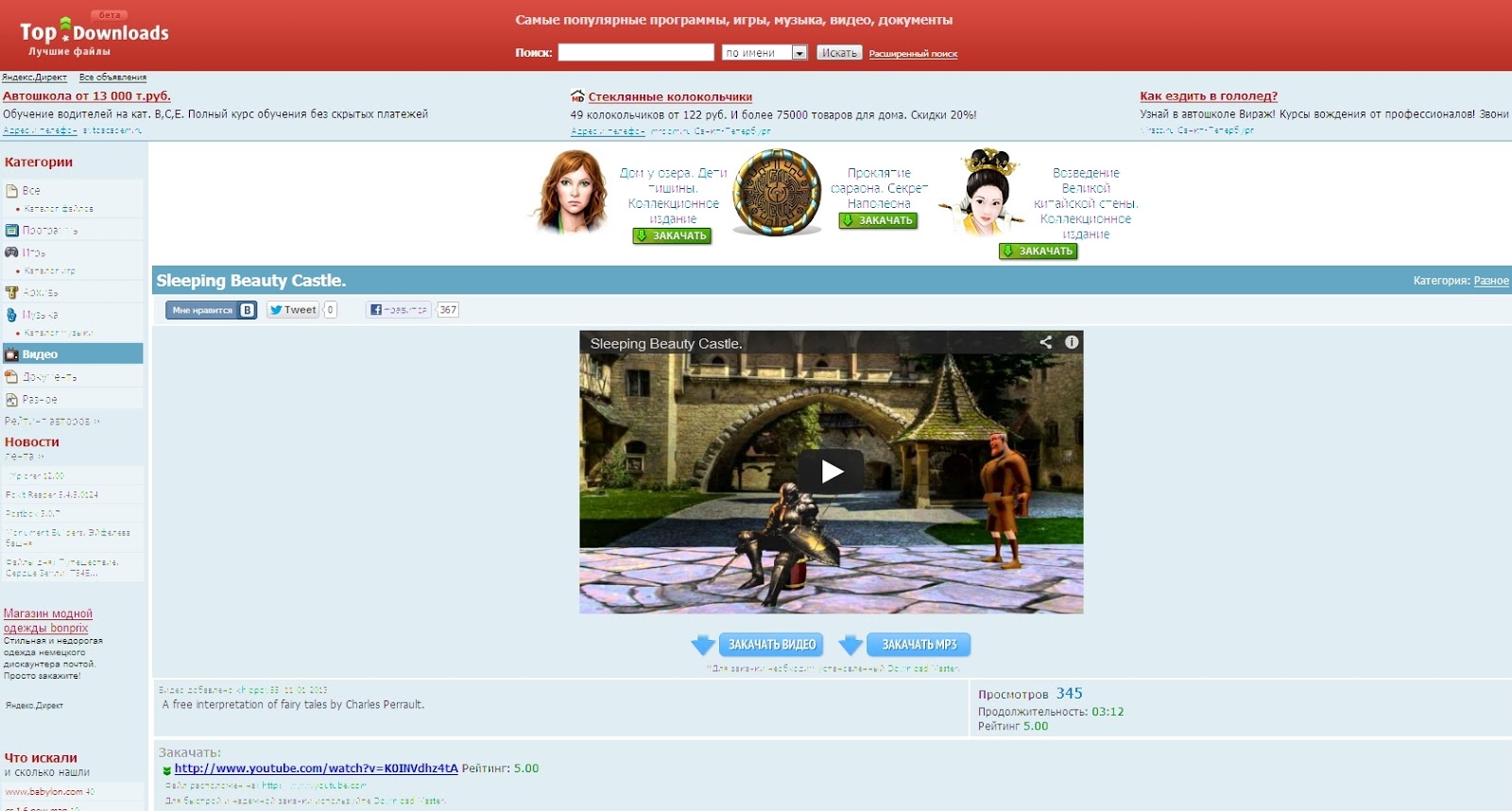
Task: Open the 'Как ездить в гололед?' ad
Action: (1209, 96)
